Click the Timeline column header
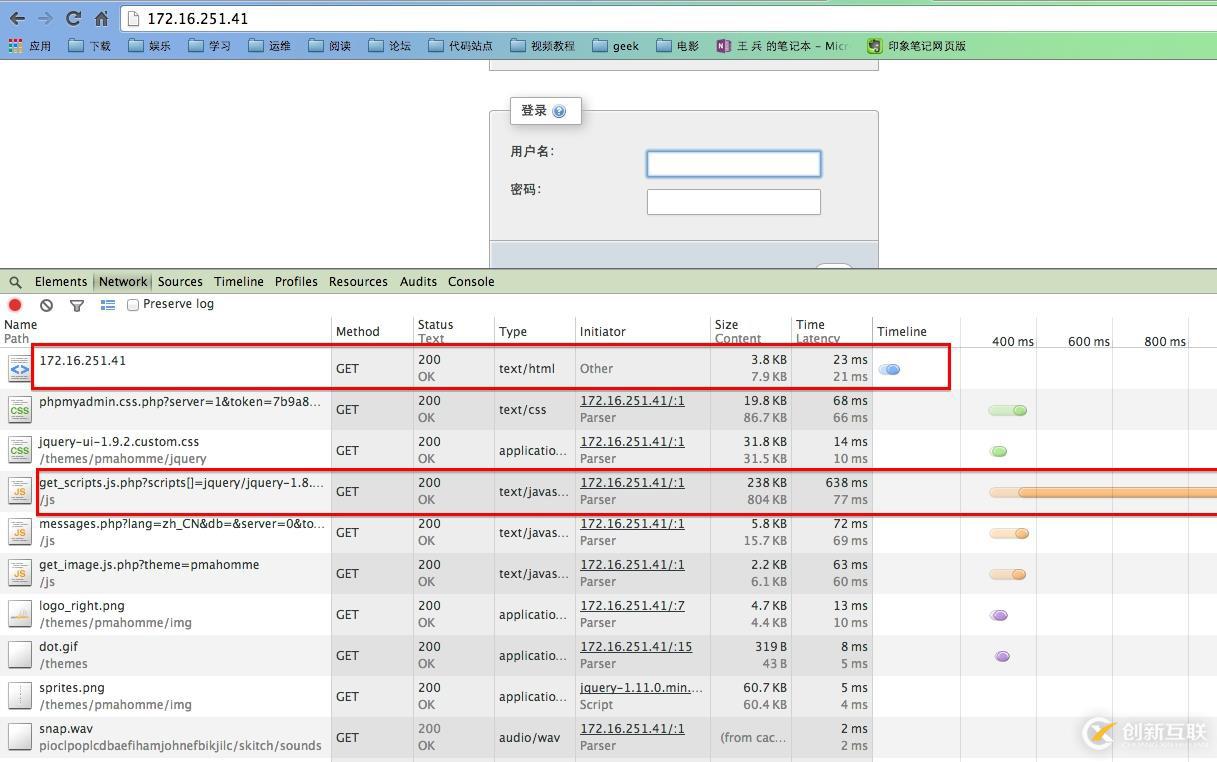Image resolution: width=1217 pixels, height=762 pixels. 902,331
